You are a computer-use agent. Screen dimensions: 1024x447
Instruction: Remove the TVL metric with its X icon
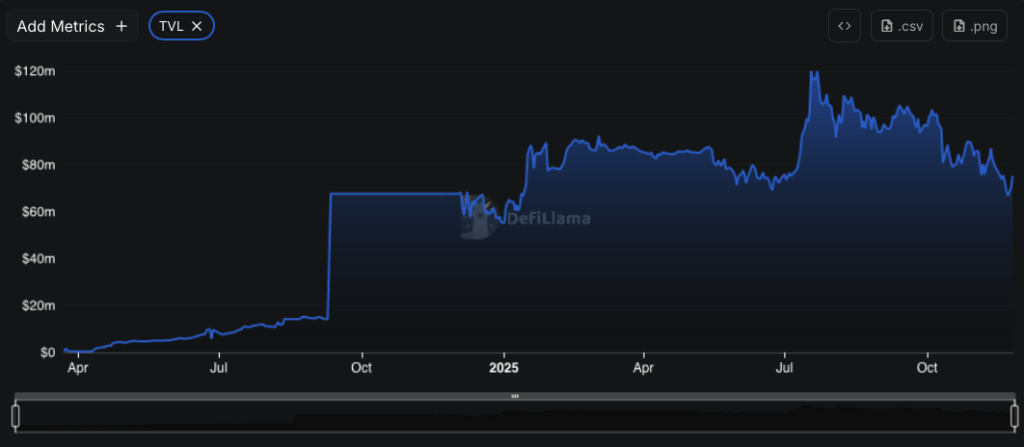point(197,26)
